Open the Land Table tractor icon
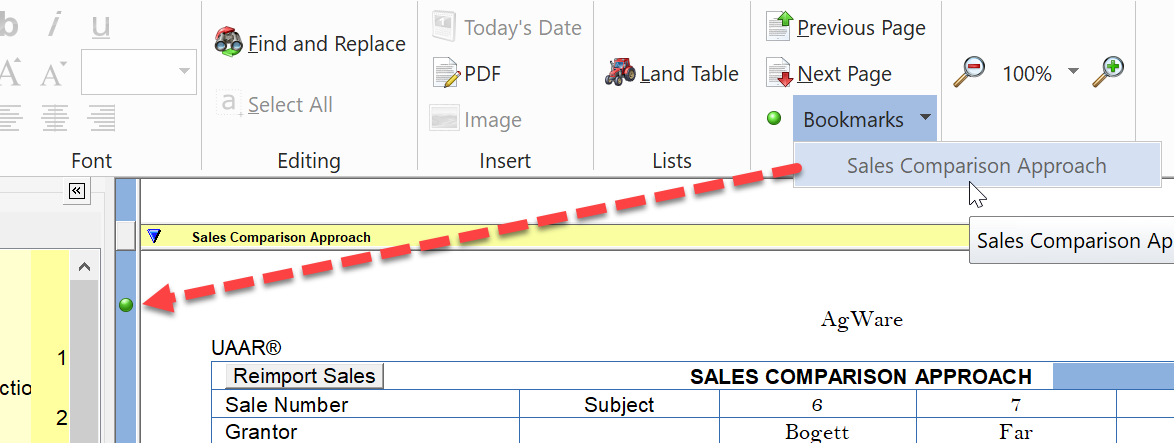This screenshot has width=1174, height=443. 620,73
